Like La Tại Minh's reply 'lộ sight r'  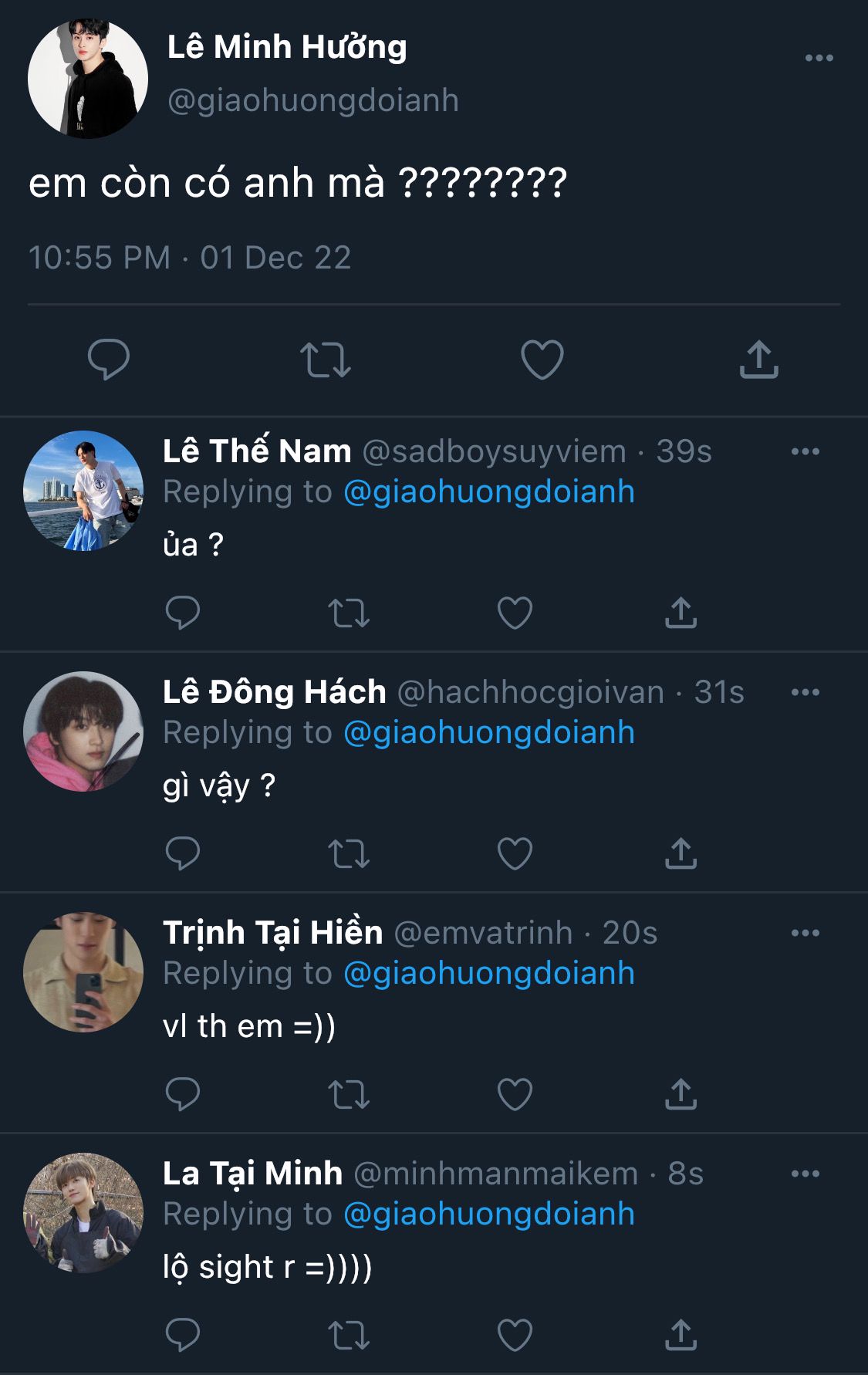[x=515, y=1336]
